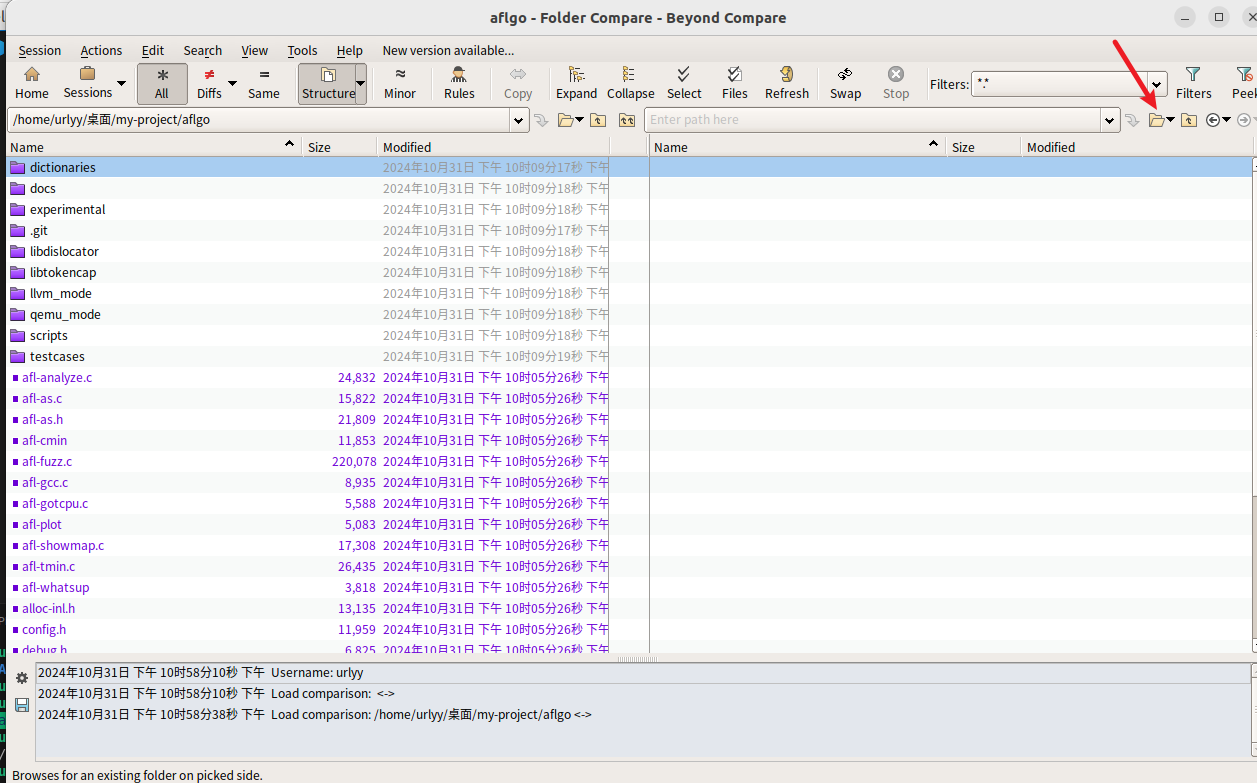Click the Collapse folders icon

(630, 83)
